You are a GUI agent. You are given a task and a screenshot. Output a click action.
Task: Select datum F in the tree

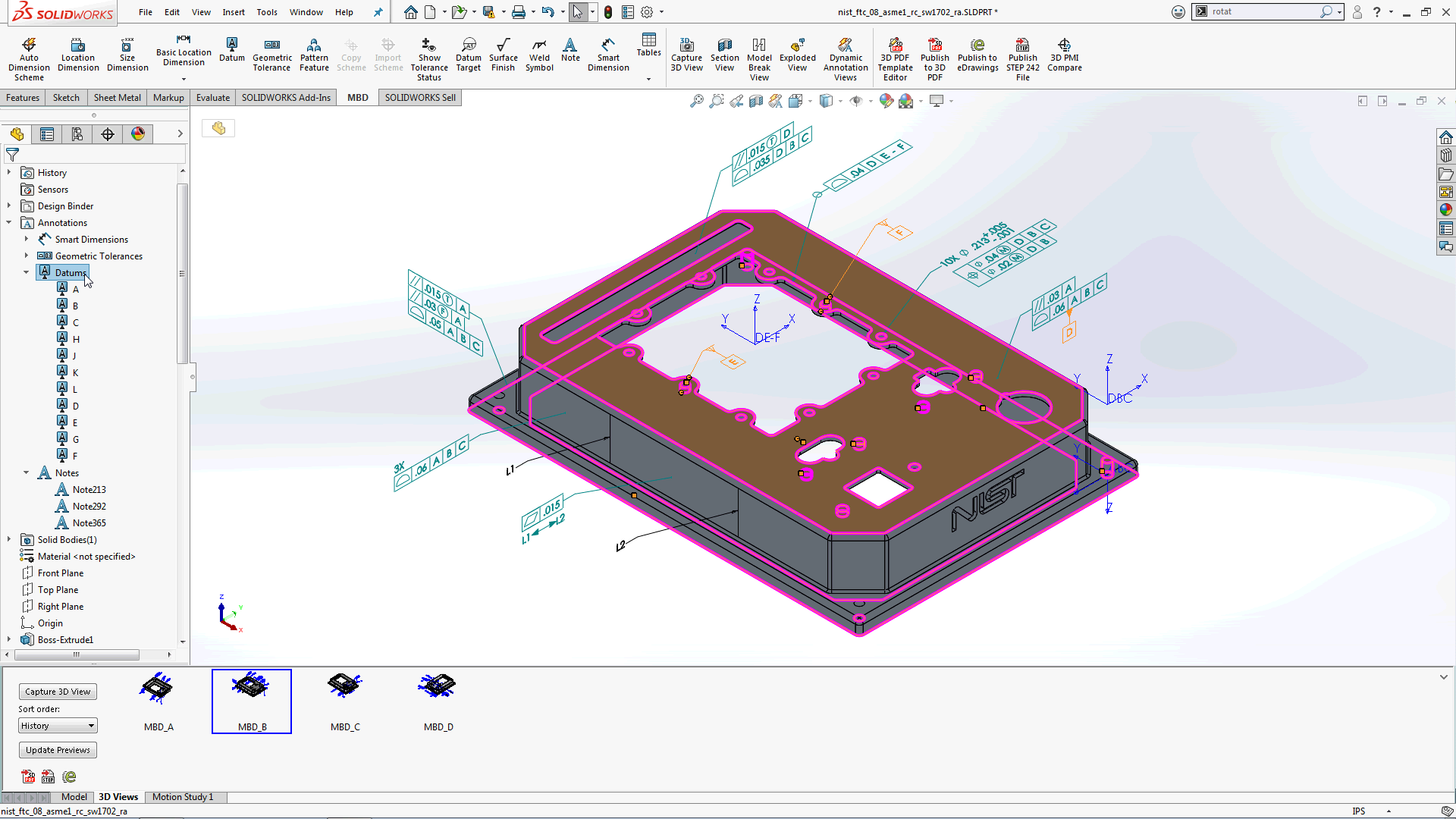74,455
